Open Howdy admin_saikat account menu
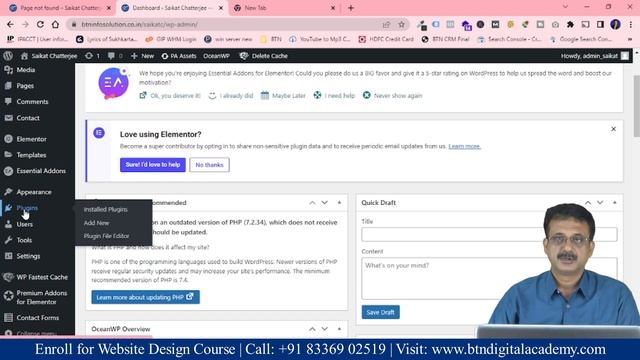640x360 pixels. pyautogui.click(x=595, y=56)
